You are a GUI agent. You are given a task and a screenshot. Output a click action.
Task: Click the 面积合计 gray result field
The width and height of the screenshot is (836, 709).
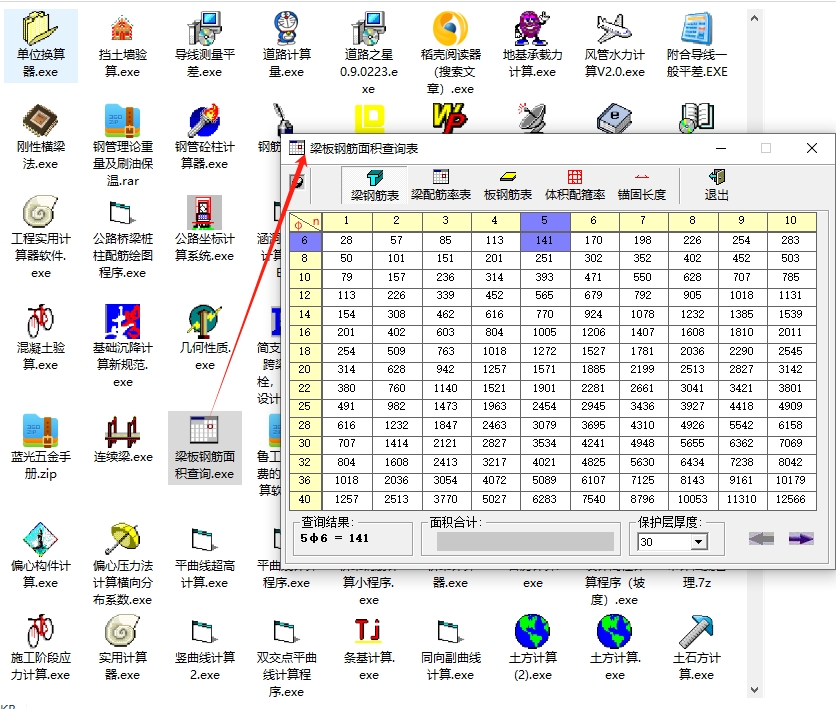point(525,541)
